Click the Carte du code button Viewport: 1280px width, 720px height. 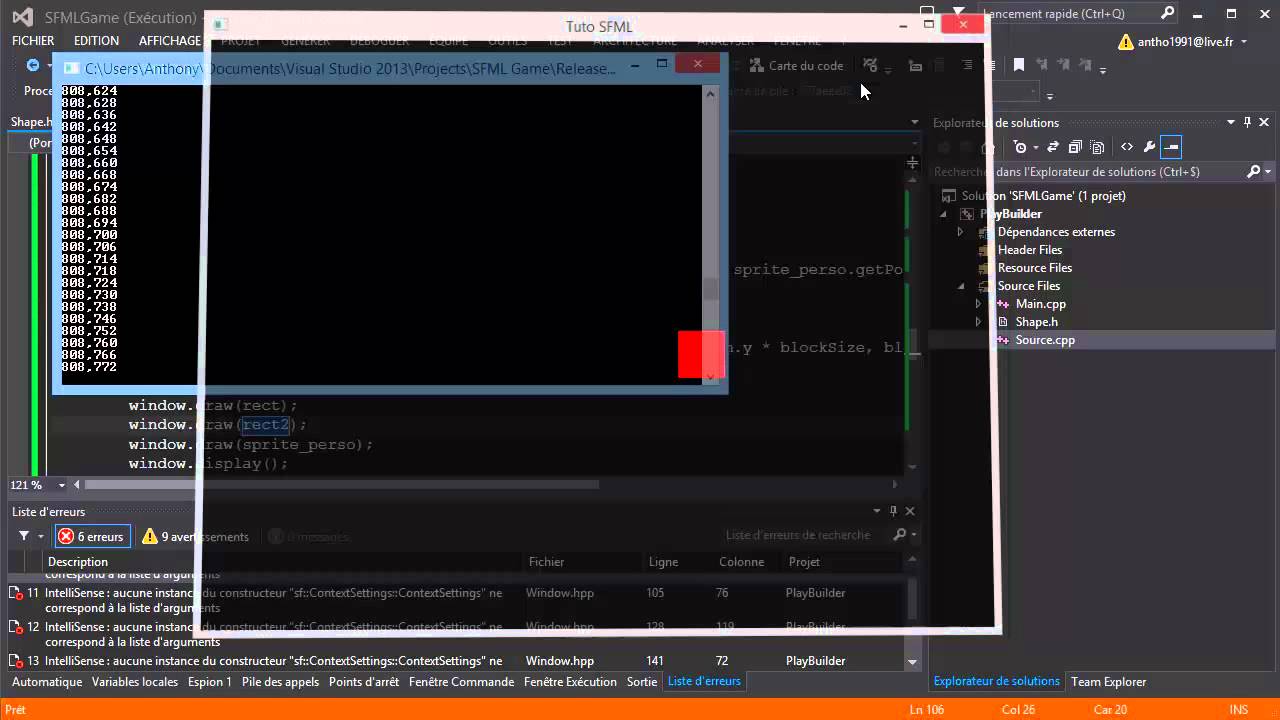(796, 65)
